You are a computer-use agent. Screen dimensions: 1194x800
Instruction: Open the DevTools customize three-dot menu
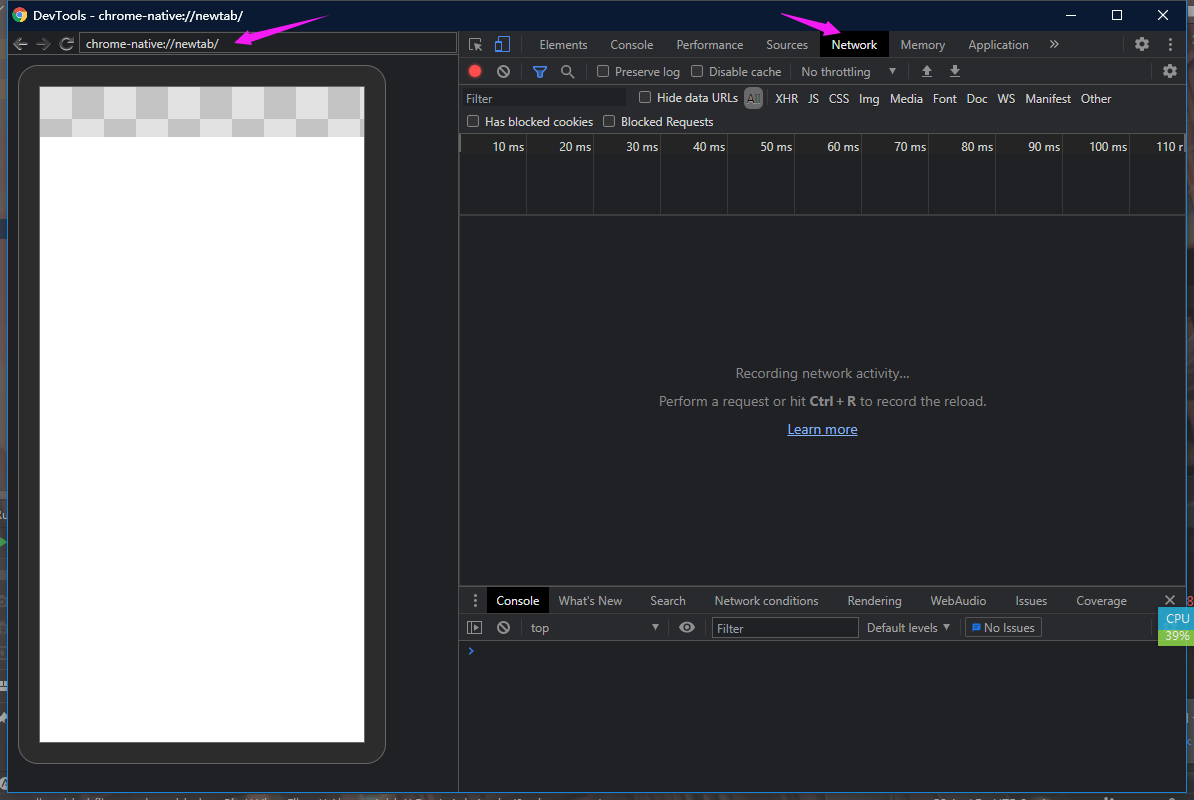[1170, 44]
